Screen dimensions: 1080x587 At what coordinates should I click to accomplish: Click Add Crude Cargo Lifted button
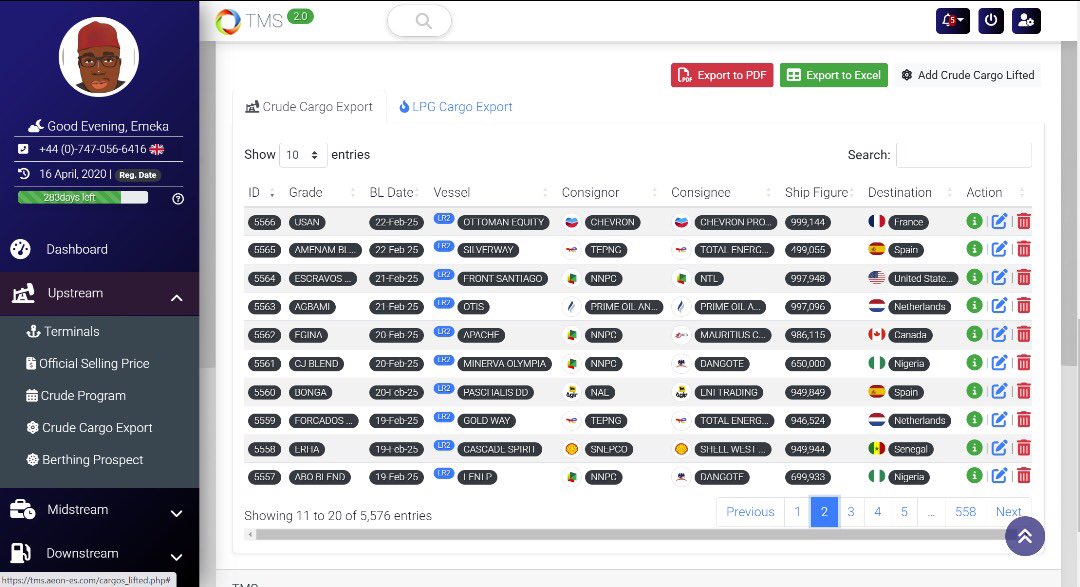click(968, 75)
